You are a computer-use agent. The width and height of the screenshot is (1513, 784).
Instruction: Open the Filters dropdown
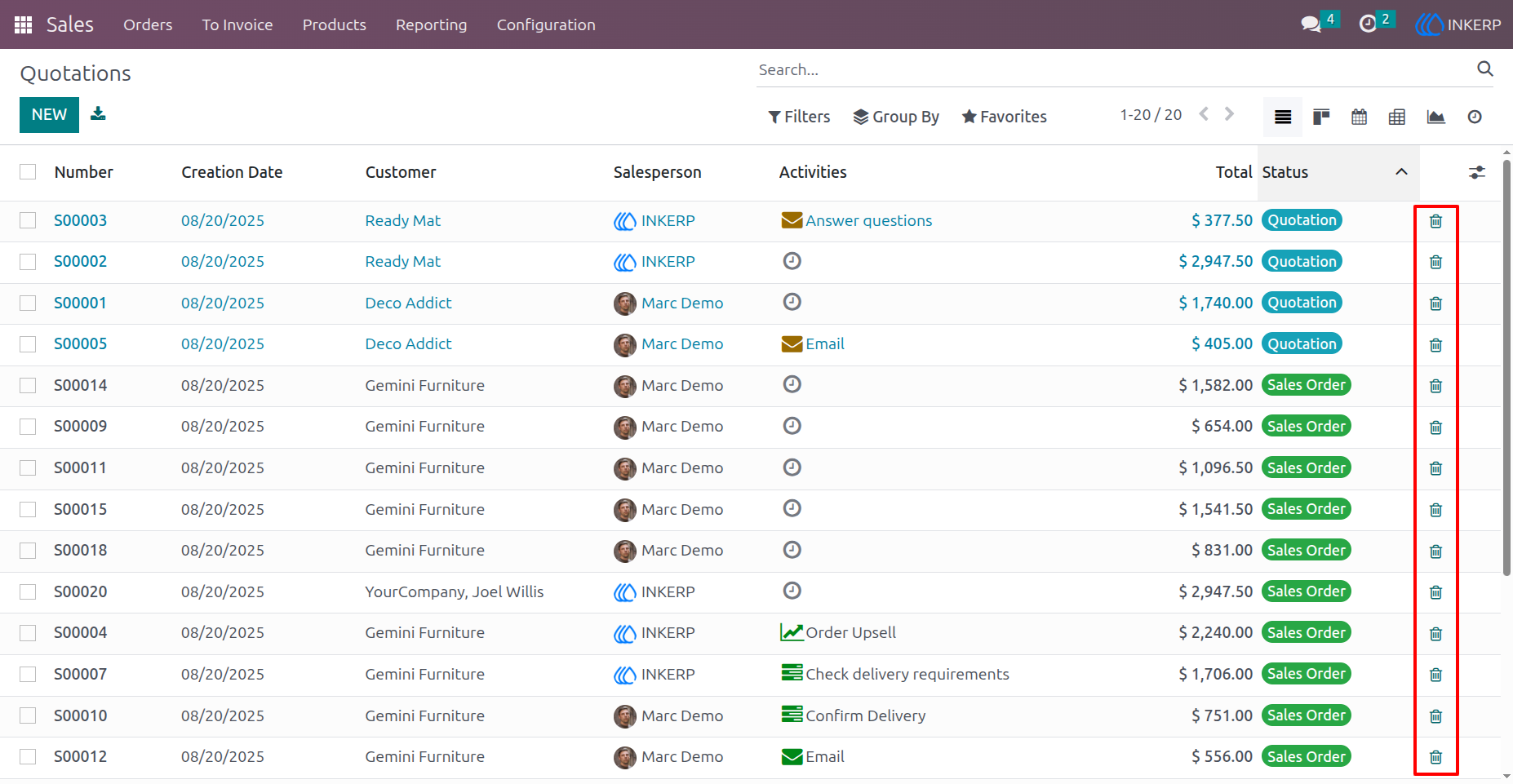pyautogui.click(x=799, y=117)
